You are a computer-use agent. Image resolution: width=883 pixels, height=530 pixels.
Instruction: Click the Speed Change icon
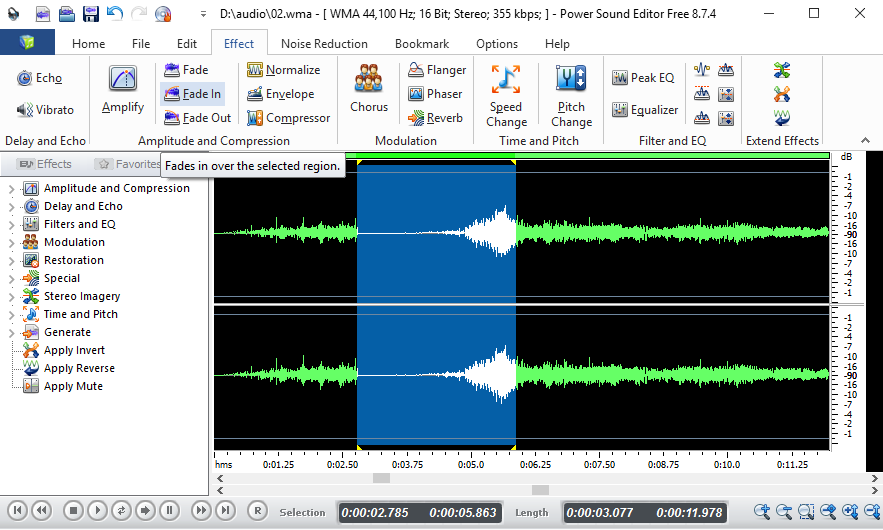click(506, 79)
